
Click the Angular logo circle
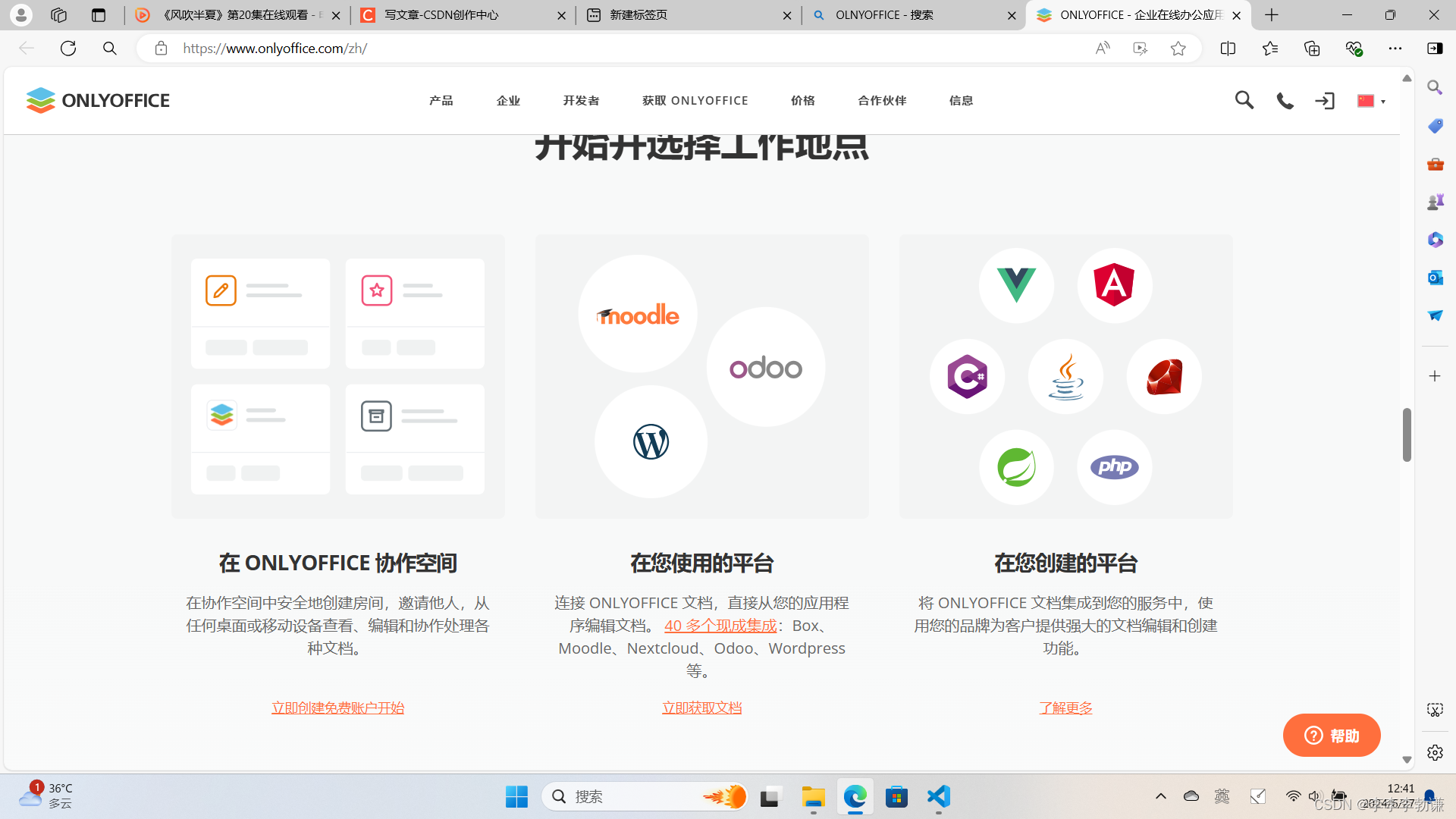point(1114,285)
